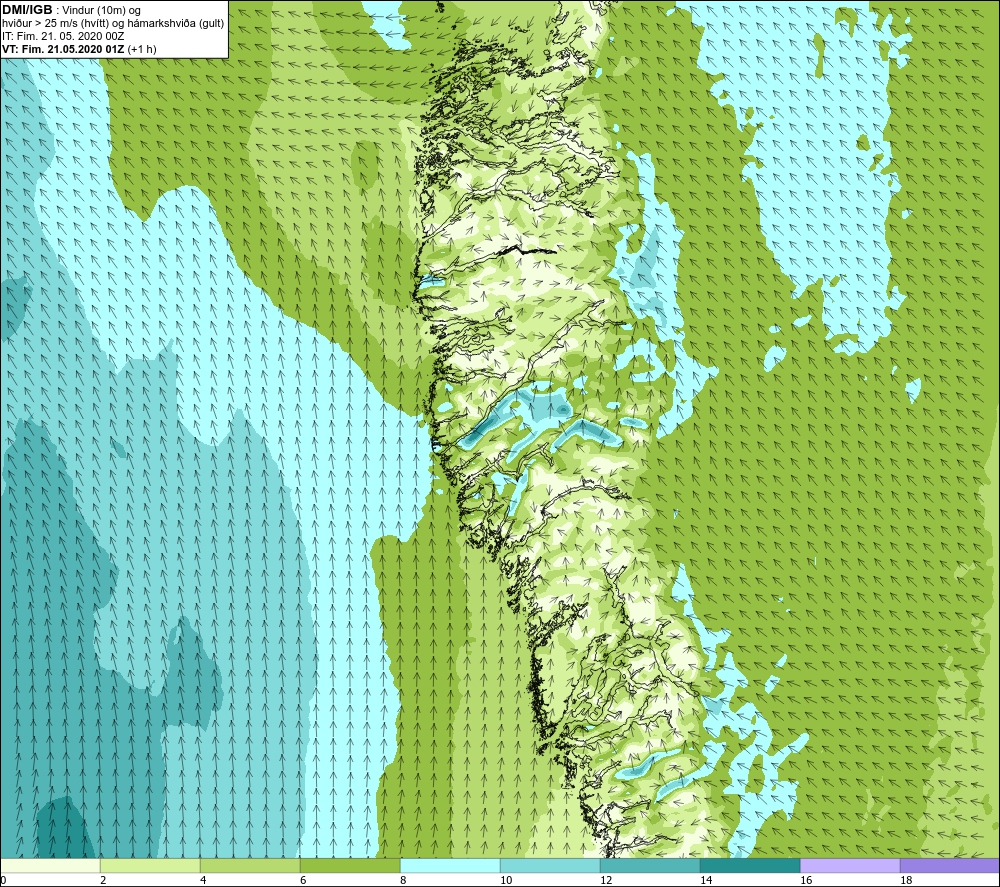Screen dimensions: 1000x887
Task: Click the purple legend swatch above 18 m/s
Action: pyautogui.click(x=950, y=865)
